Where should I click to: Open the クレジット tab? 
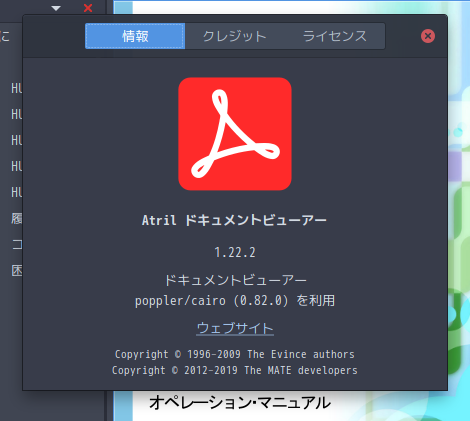(235, 36)
